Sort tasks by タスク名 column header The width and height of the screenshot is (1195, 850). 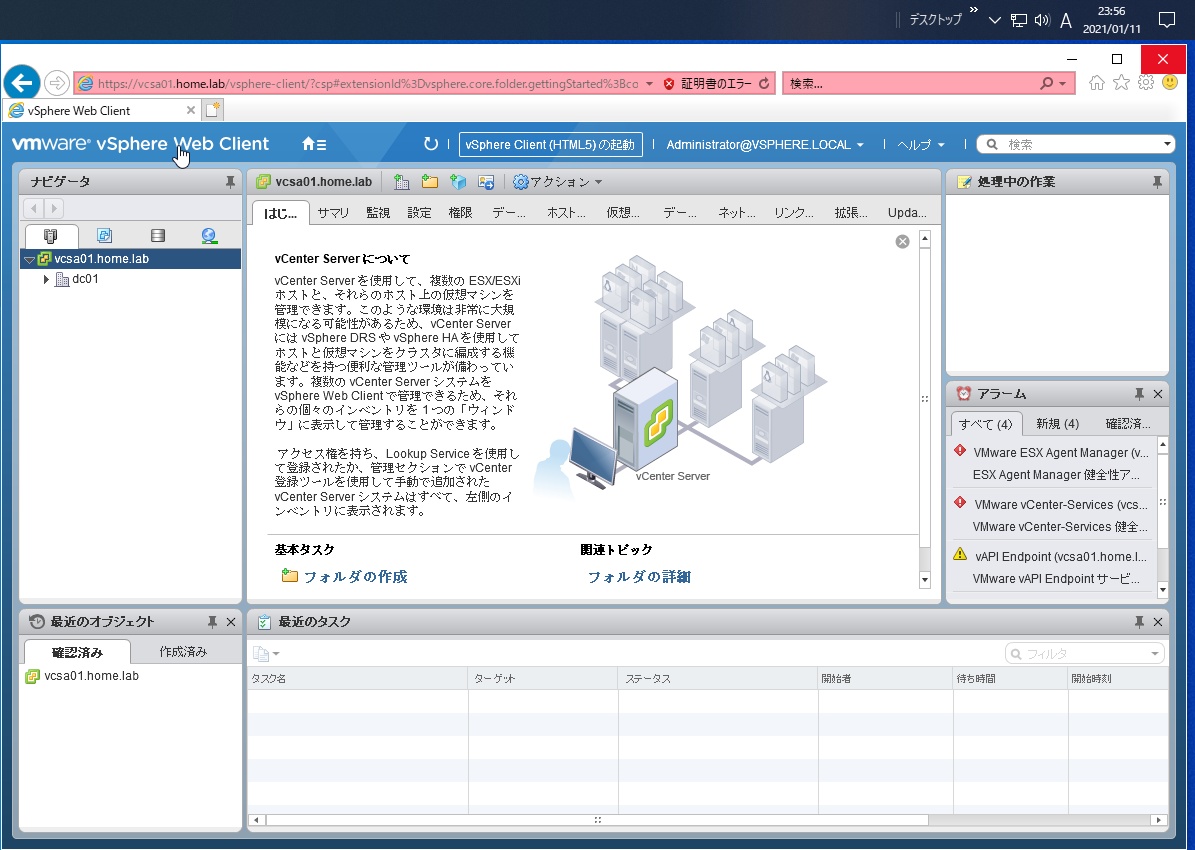click(x=357, y=678)
